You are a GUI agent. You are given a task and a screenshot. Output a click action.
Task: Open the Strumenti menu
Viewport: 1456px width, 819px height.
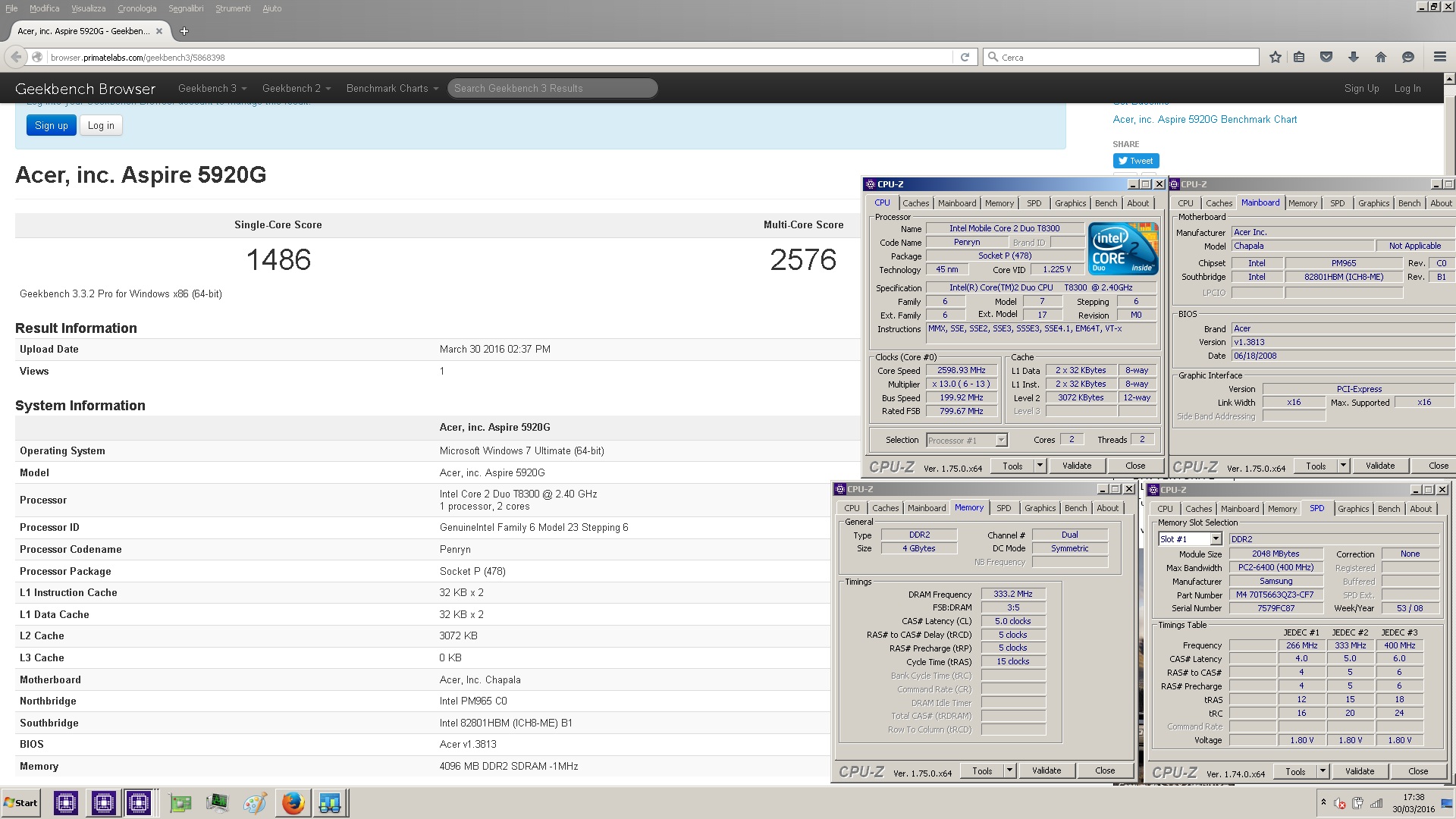tap(233, 8)
